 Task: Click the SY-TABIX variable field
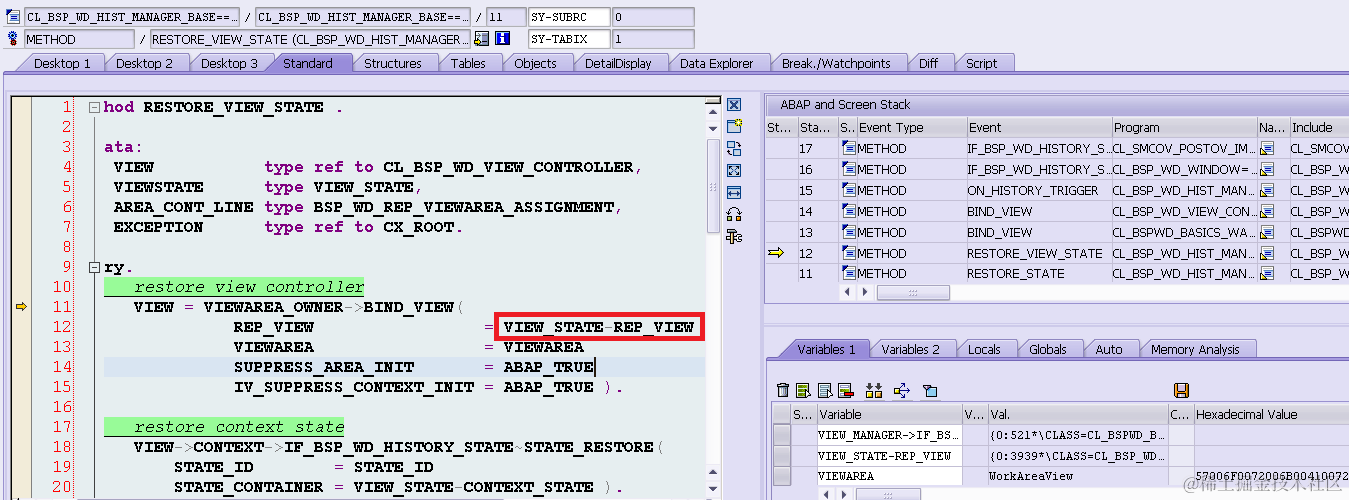(568, 39)
